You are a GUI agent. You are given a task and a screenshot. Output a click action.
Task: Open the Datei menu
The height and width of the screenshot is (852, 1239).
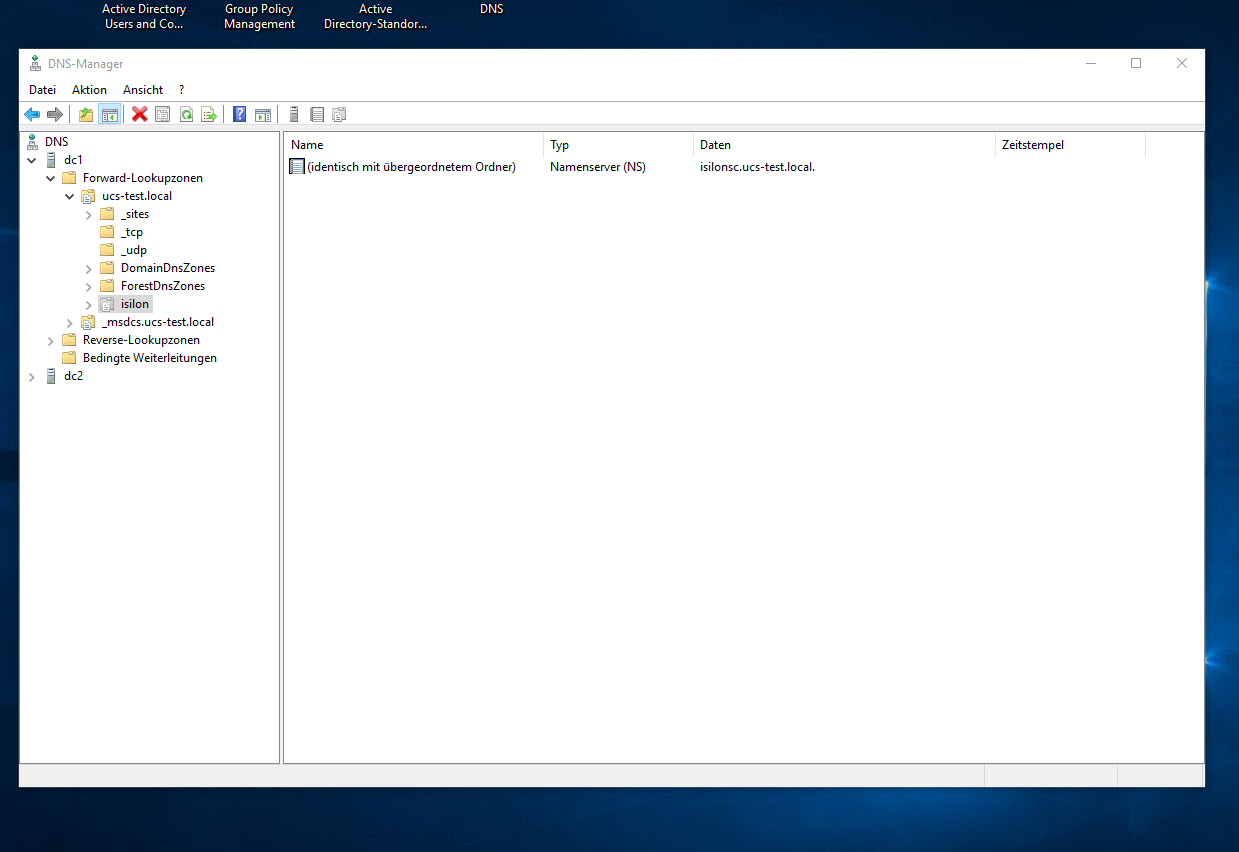click(x=42, y=90)
